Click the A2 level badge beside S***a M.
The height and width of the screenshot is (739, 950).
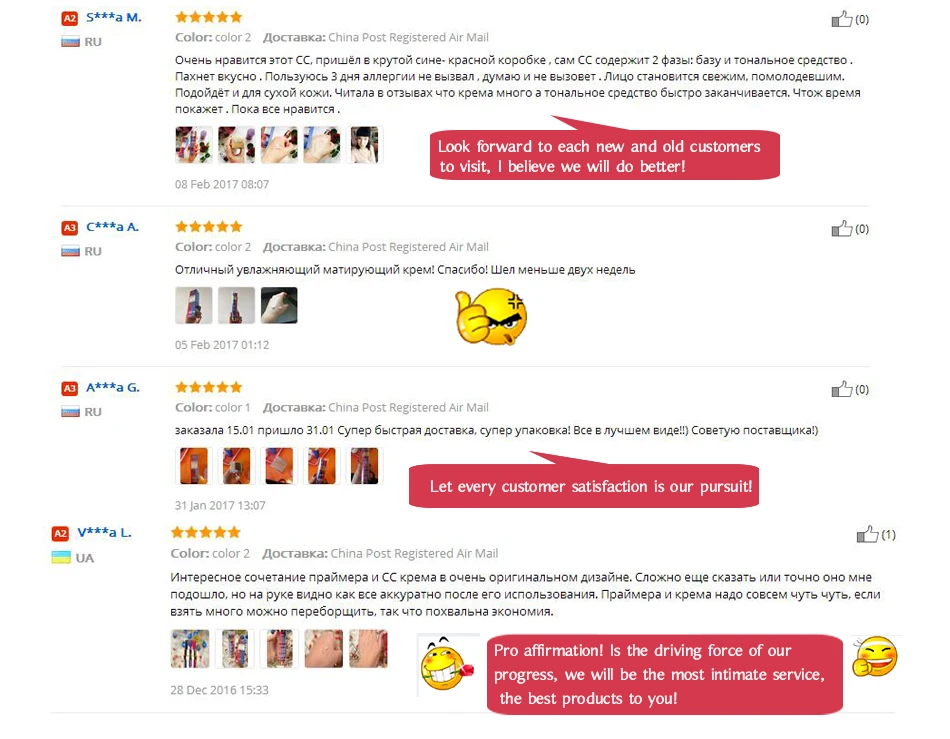[x=70, y=18]
